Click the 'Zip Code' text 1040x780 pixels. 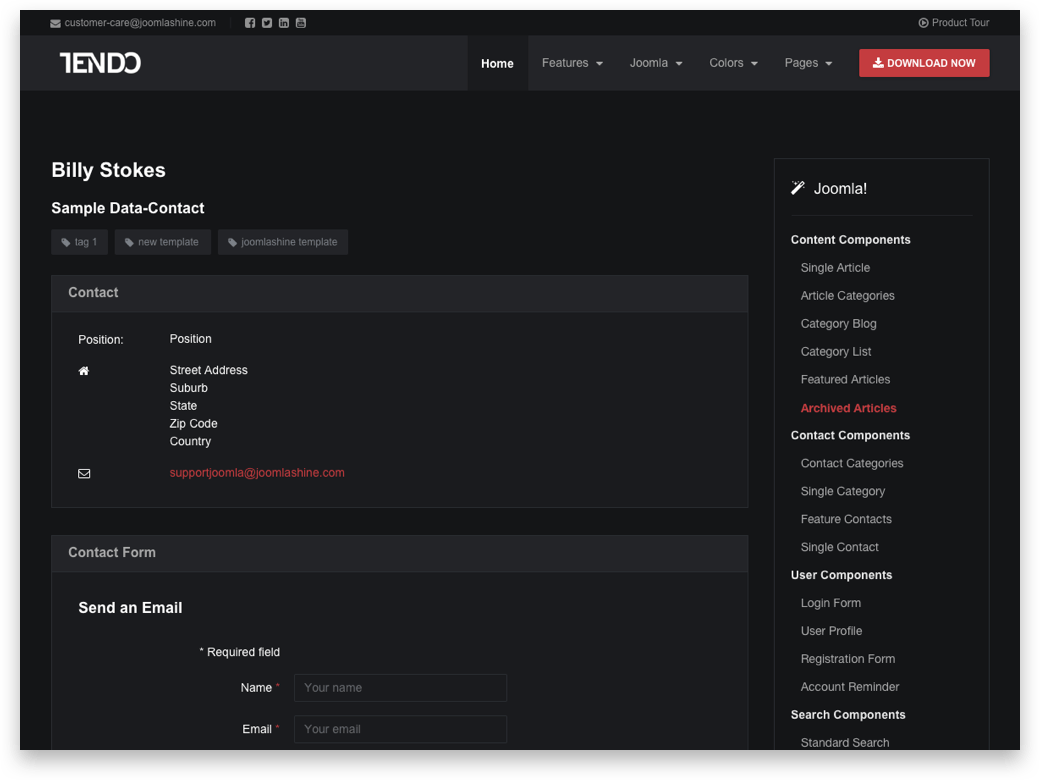(193, 424)
